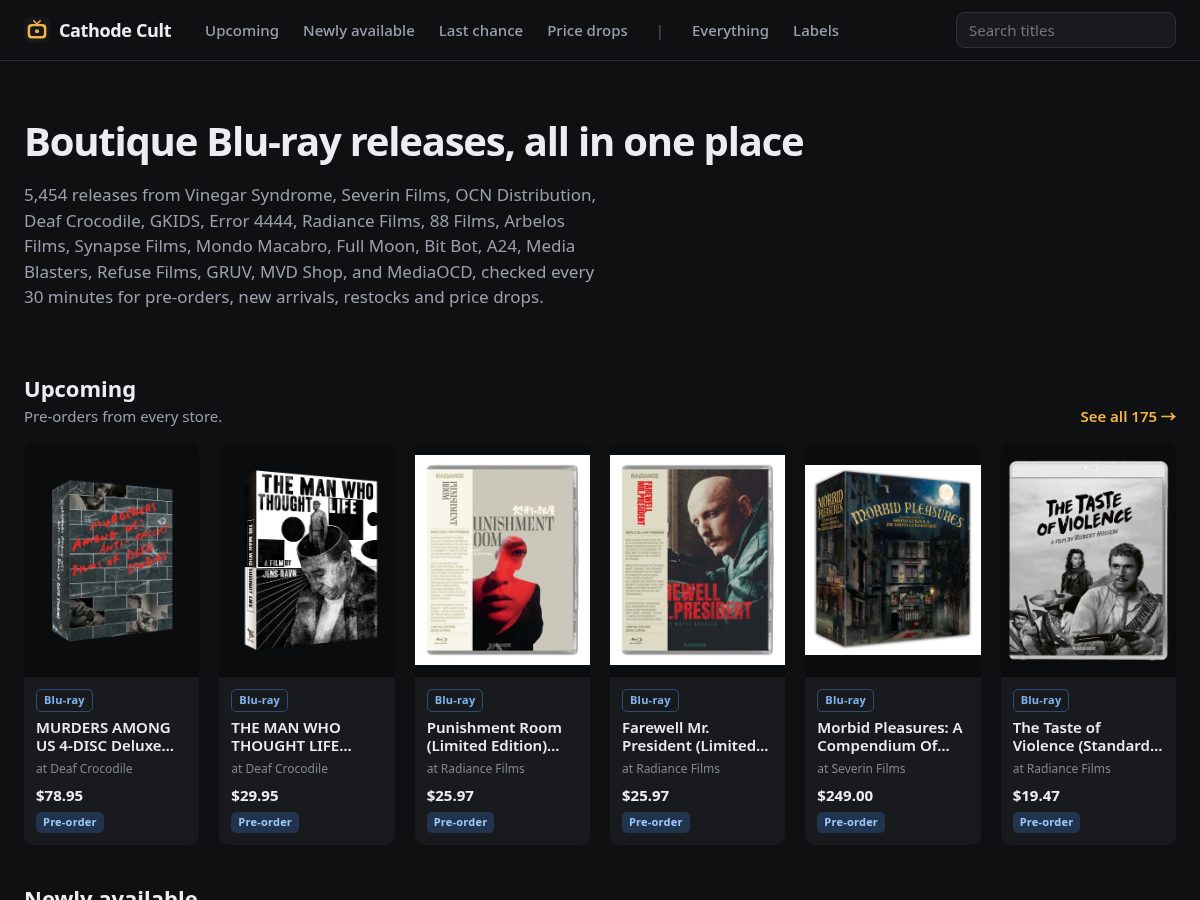Open The Taste of Violence cover image
The width and height of the screenshot is (1200, 900).
pos(1088,560)
